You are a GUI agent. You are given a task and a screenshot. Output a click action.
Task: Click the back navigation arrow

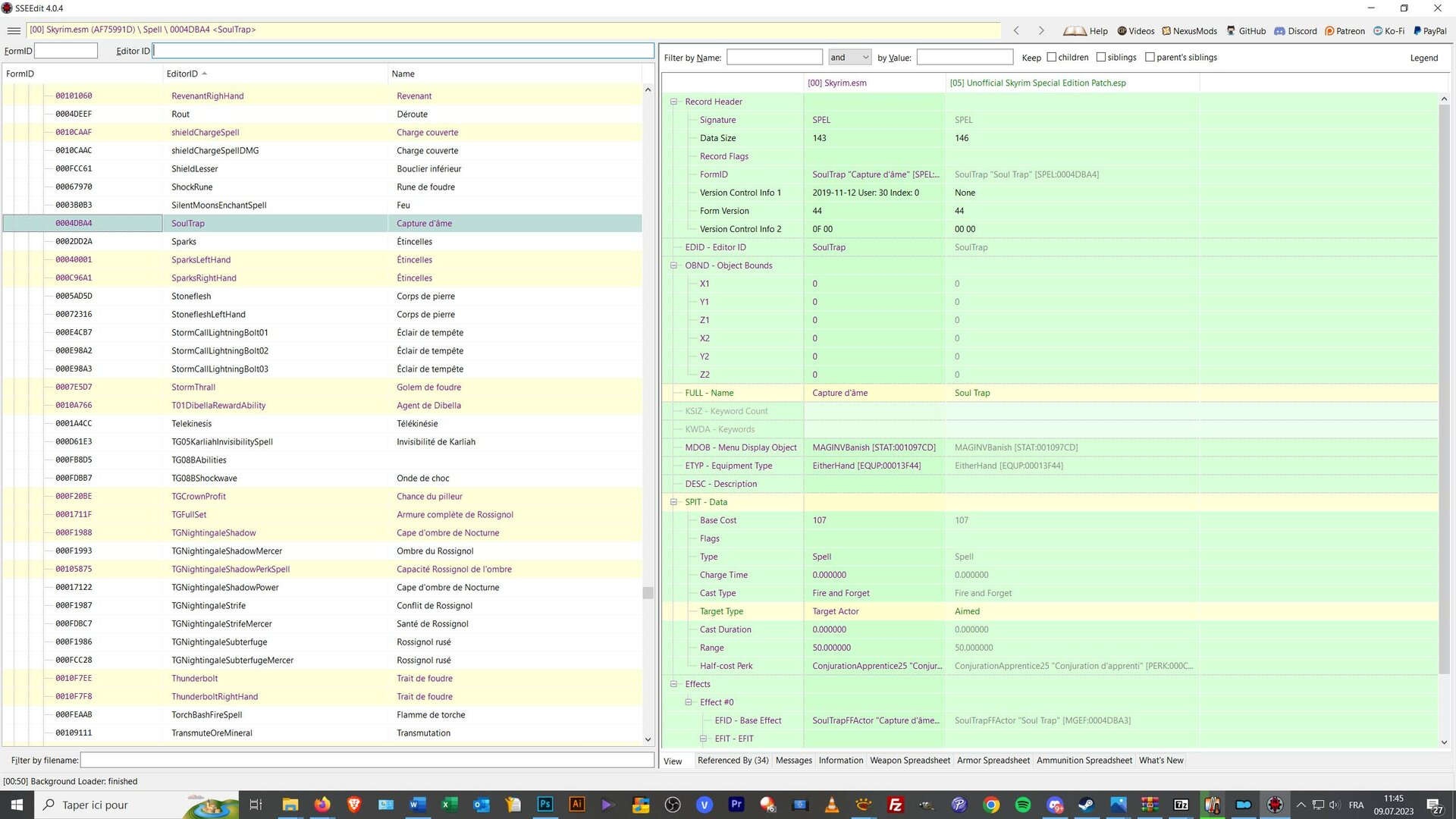pos(1016,30)
